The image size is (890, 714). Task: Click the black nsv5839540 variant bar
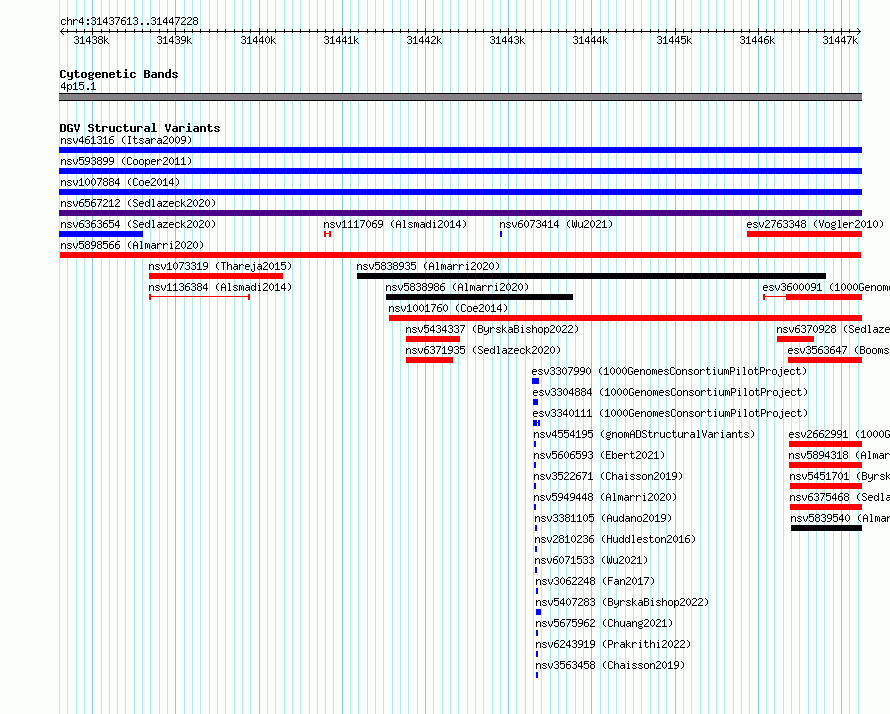826,528
